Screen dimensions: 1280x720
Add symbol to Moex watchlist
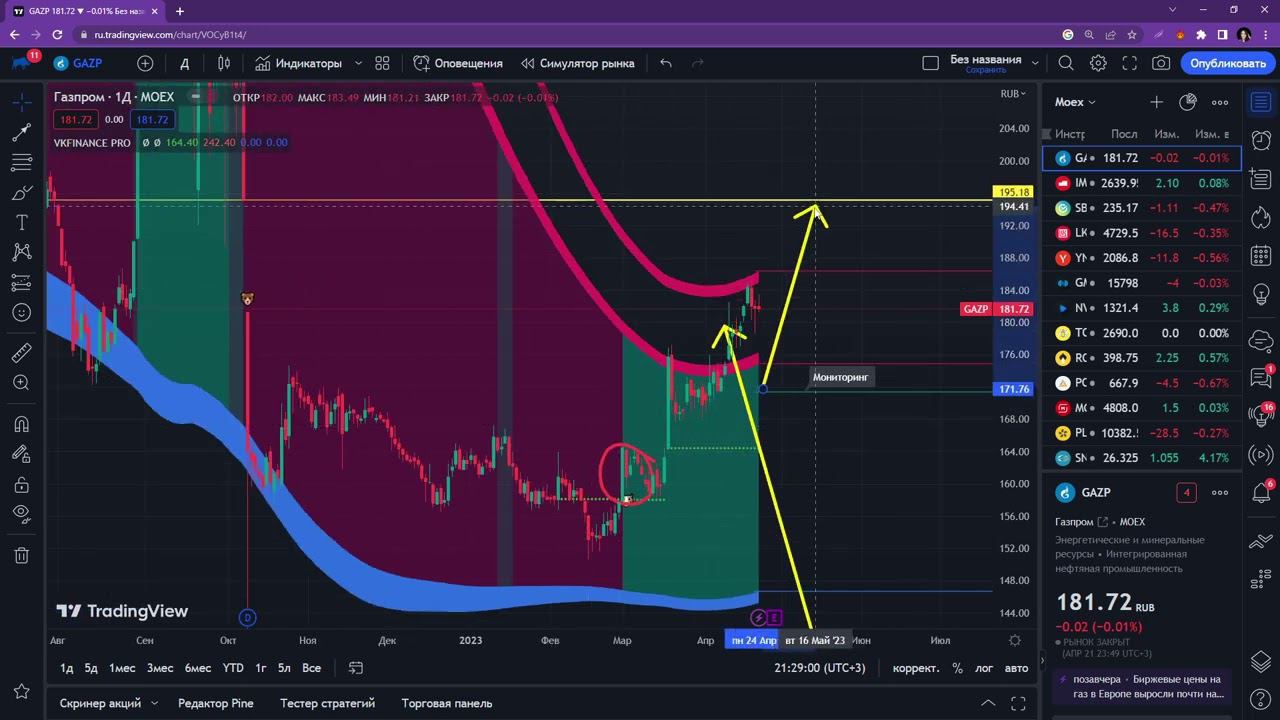[1156, 102]
